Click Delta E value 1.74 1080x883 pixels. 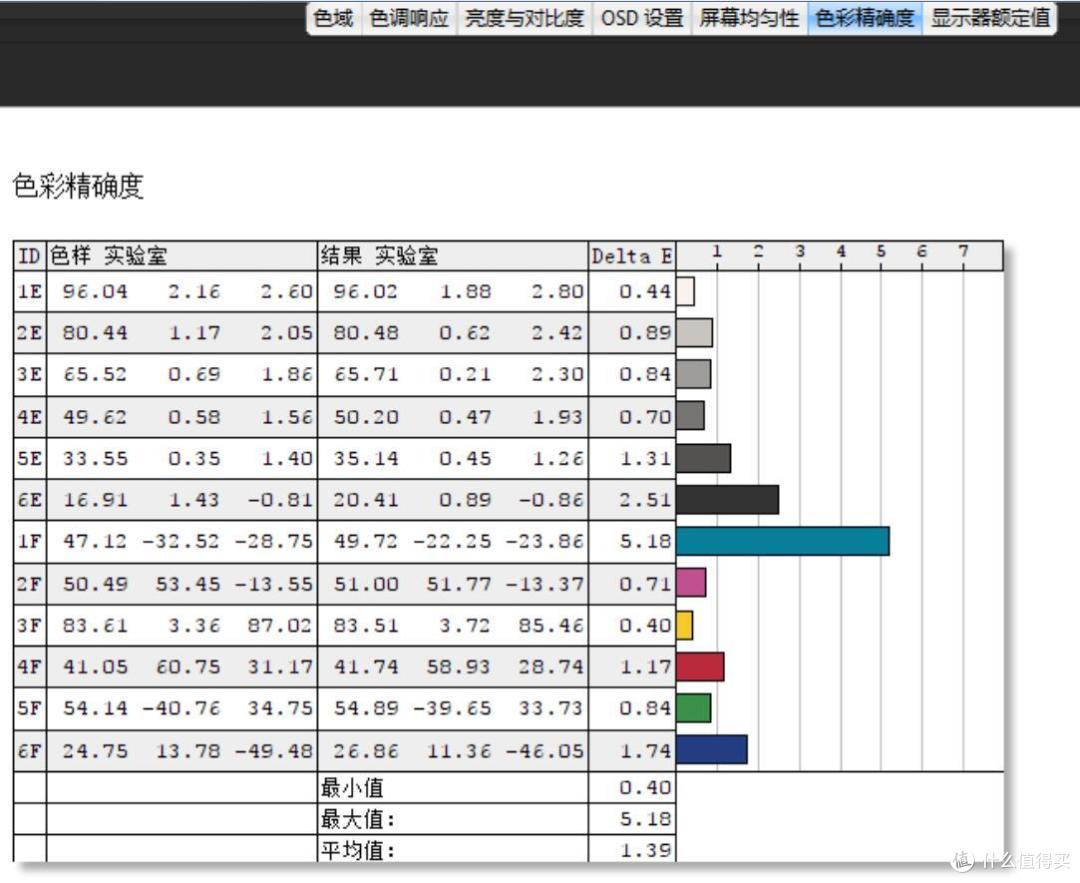tap(645, 750)
